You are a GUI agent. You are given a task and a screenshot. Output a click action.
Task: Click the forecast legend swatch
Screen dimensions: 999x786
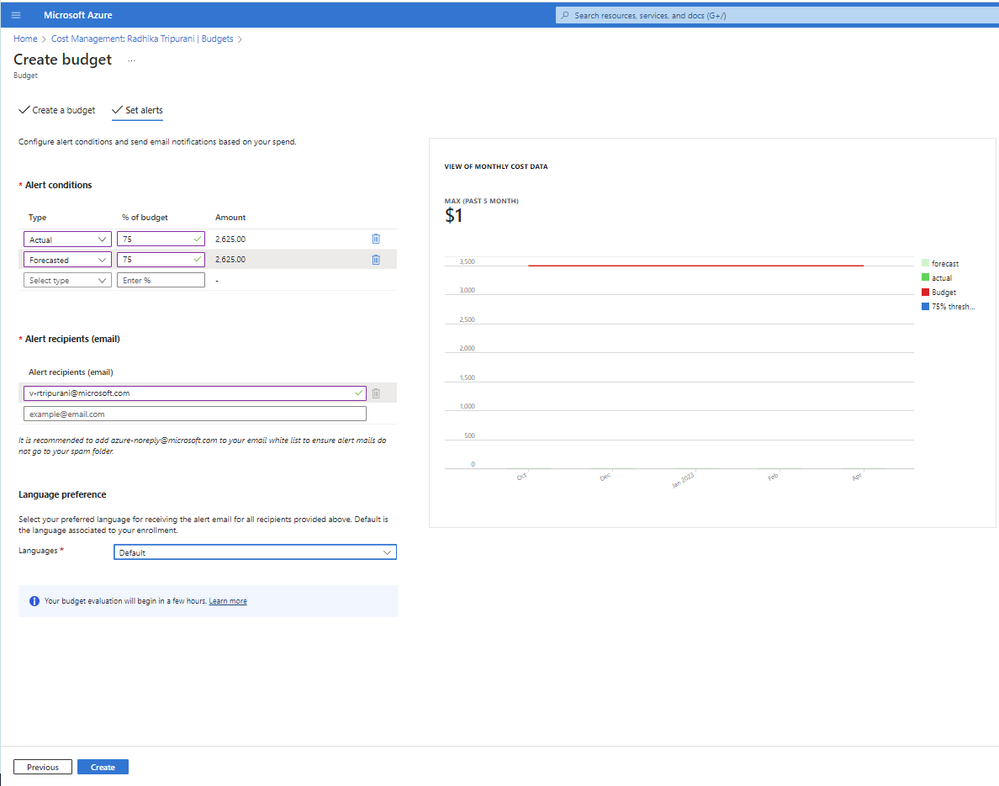(925, 263)
